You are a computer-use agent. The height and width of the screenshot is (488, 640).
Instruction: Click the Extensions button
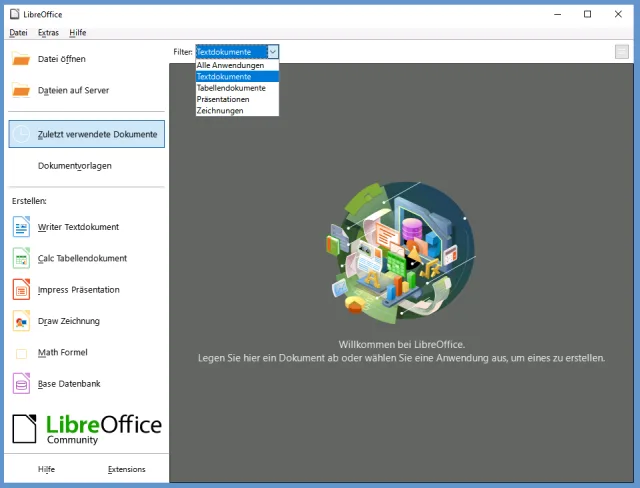126,469
